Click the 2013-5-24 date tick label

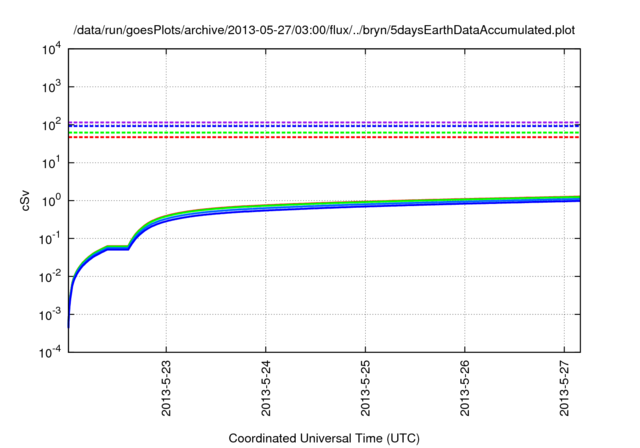click(x=266, y=388)
